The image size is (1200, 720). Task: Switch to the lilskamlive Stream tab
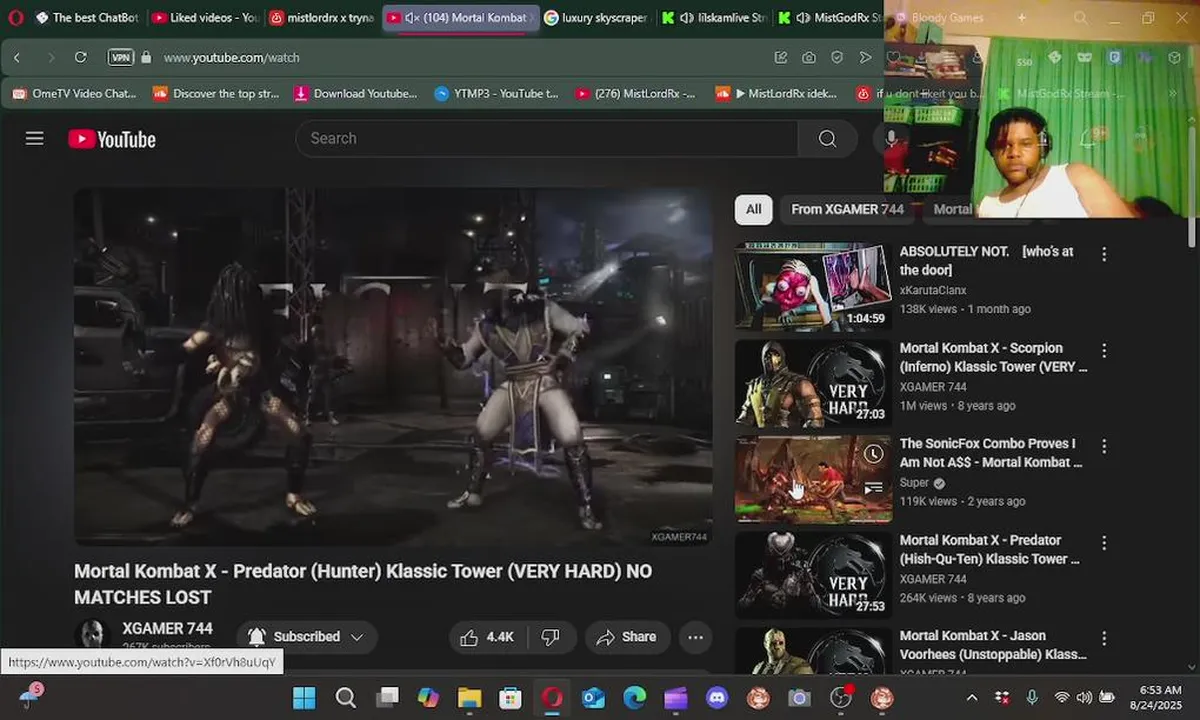pyautogui.click(x=712, y=17)
